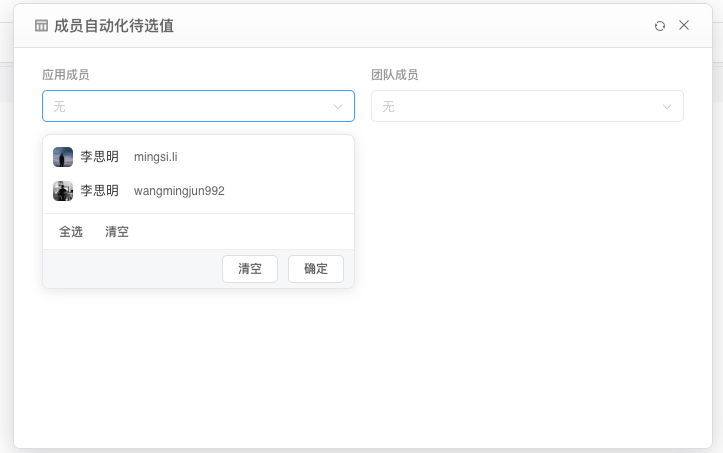Select member 李思明 wangmingjun992
Image resolution: width=723 pixels, height=453 pixels.
tap(198, 191)
